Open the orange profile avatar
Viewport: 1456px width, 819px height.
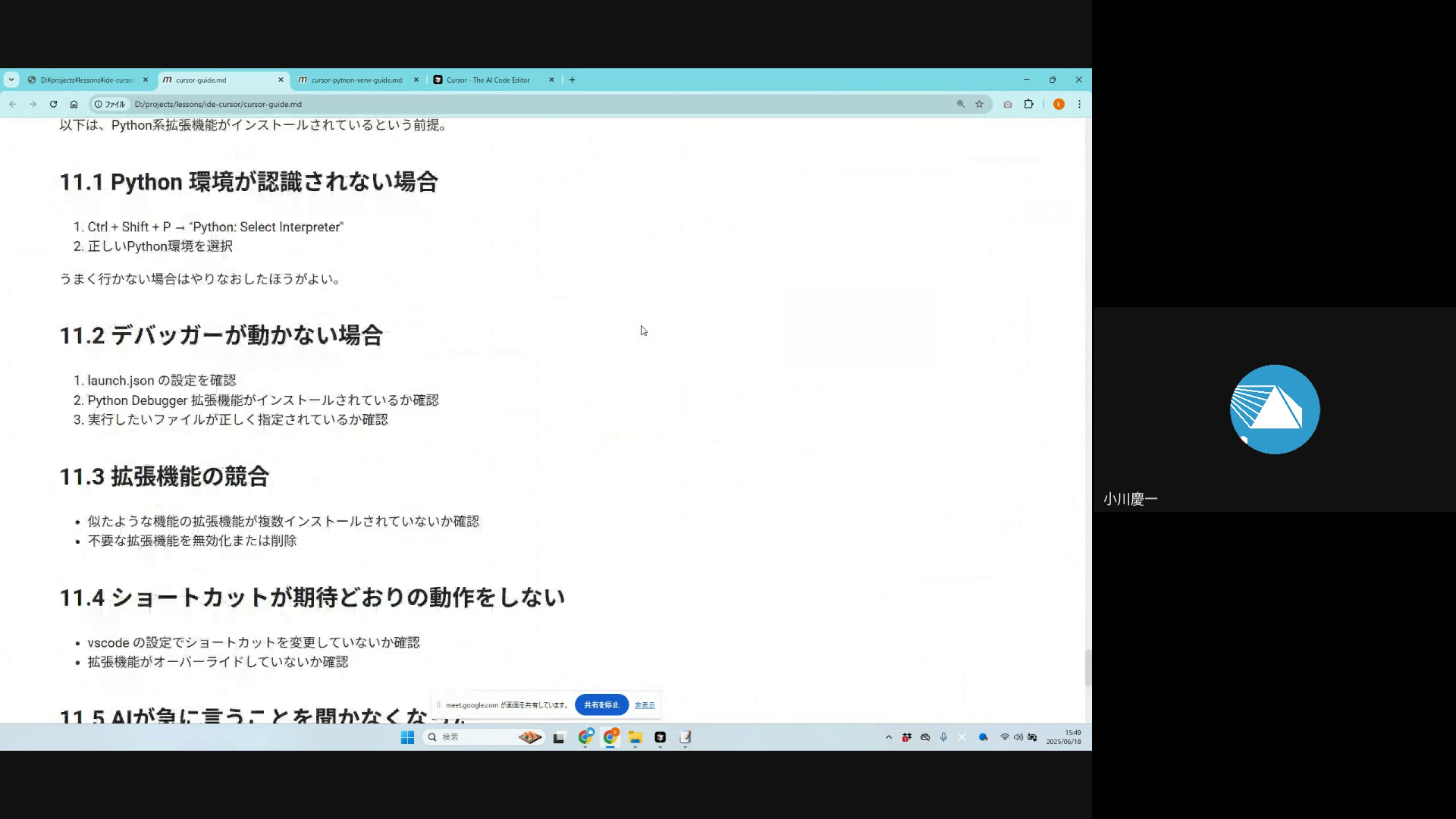pos(1059,104)
